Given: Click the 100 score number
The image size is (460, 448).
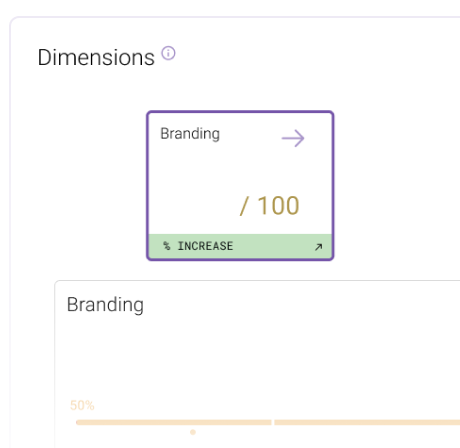Looking at the screenshot, I should click(278, 206).
